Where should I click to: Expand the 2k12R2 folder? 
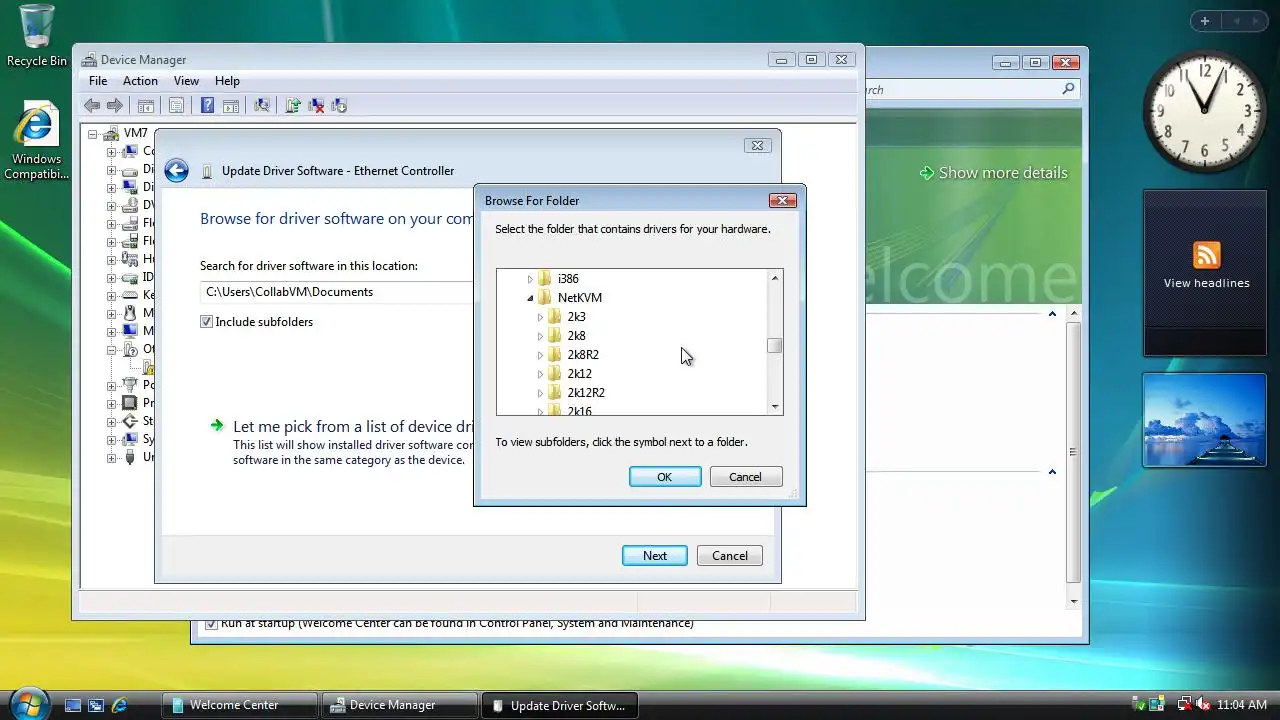(x=540, y=393)
